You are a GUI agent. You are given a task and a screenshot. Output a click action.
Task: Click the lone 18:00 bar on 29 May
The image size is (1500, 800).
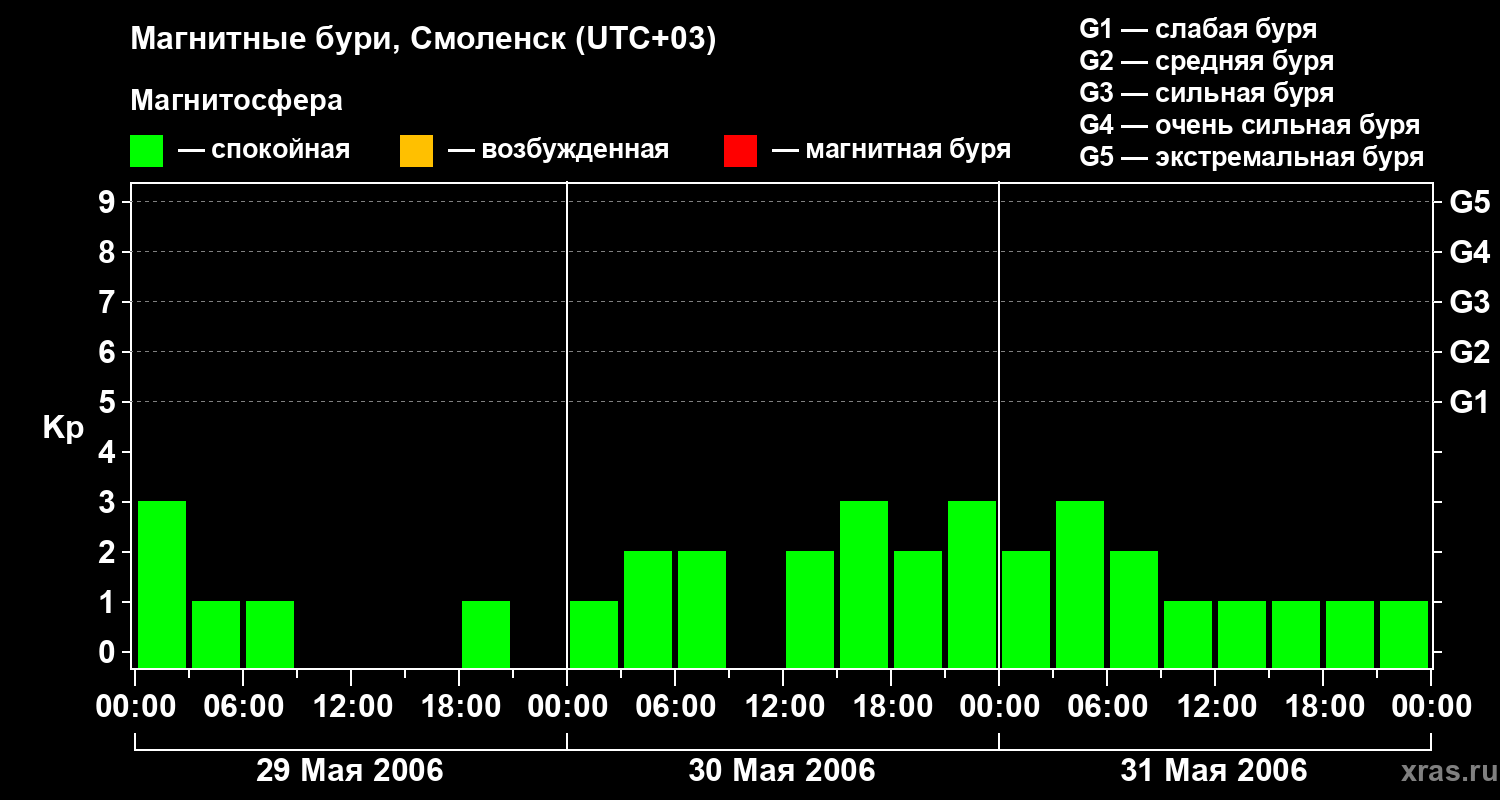coord(486,634)
